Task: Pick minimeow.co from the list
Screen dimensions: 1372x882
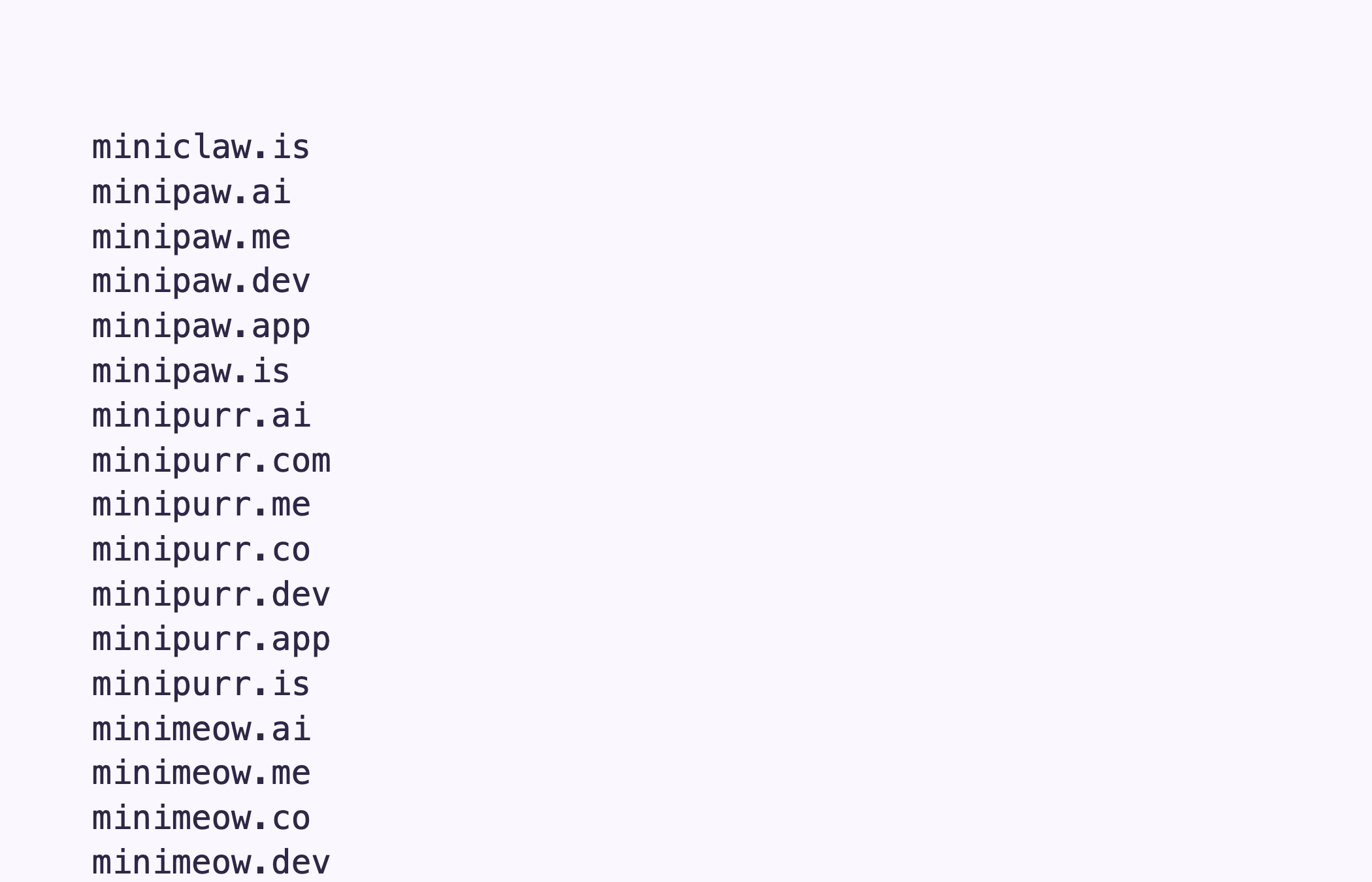Action: pyautogui.click(x=201, y=819)
